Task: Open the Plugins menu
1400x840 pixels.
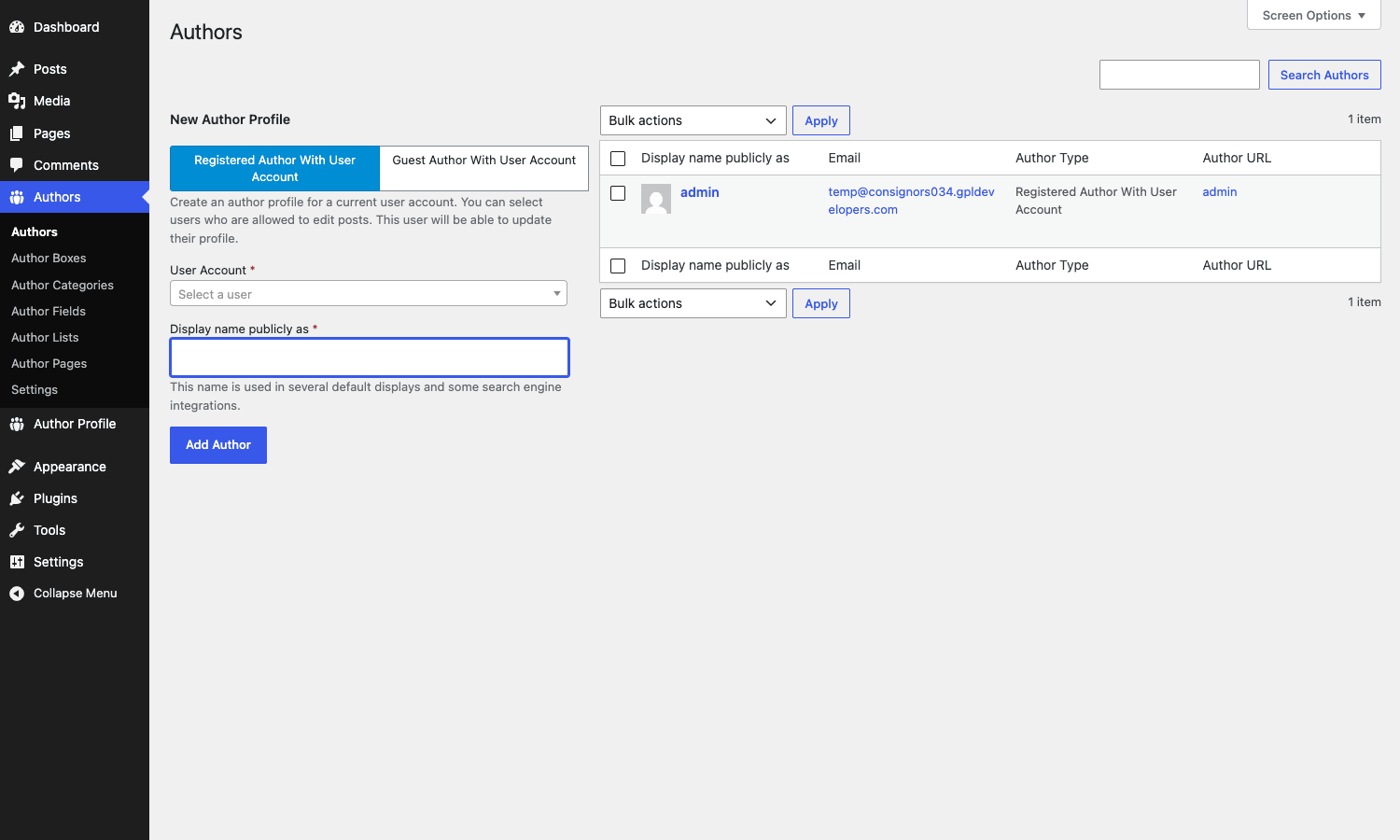Action: click(75, 498)
